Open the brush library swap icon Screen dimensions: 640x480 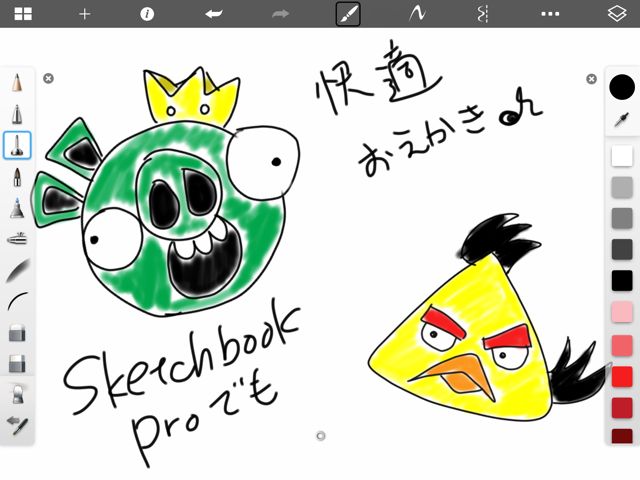(x=18, y=425)
